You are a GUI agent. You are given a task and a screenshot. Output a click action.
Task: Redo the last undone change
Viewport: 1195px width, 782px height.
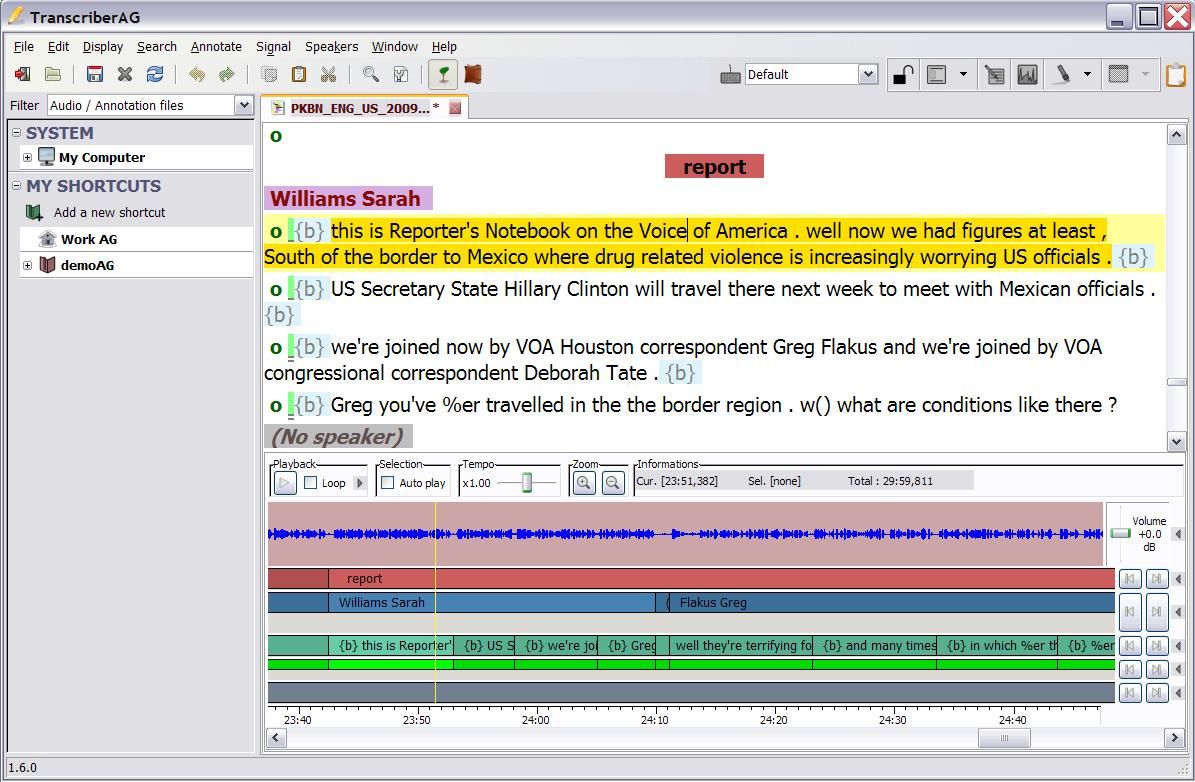[226, 73]
